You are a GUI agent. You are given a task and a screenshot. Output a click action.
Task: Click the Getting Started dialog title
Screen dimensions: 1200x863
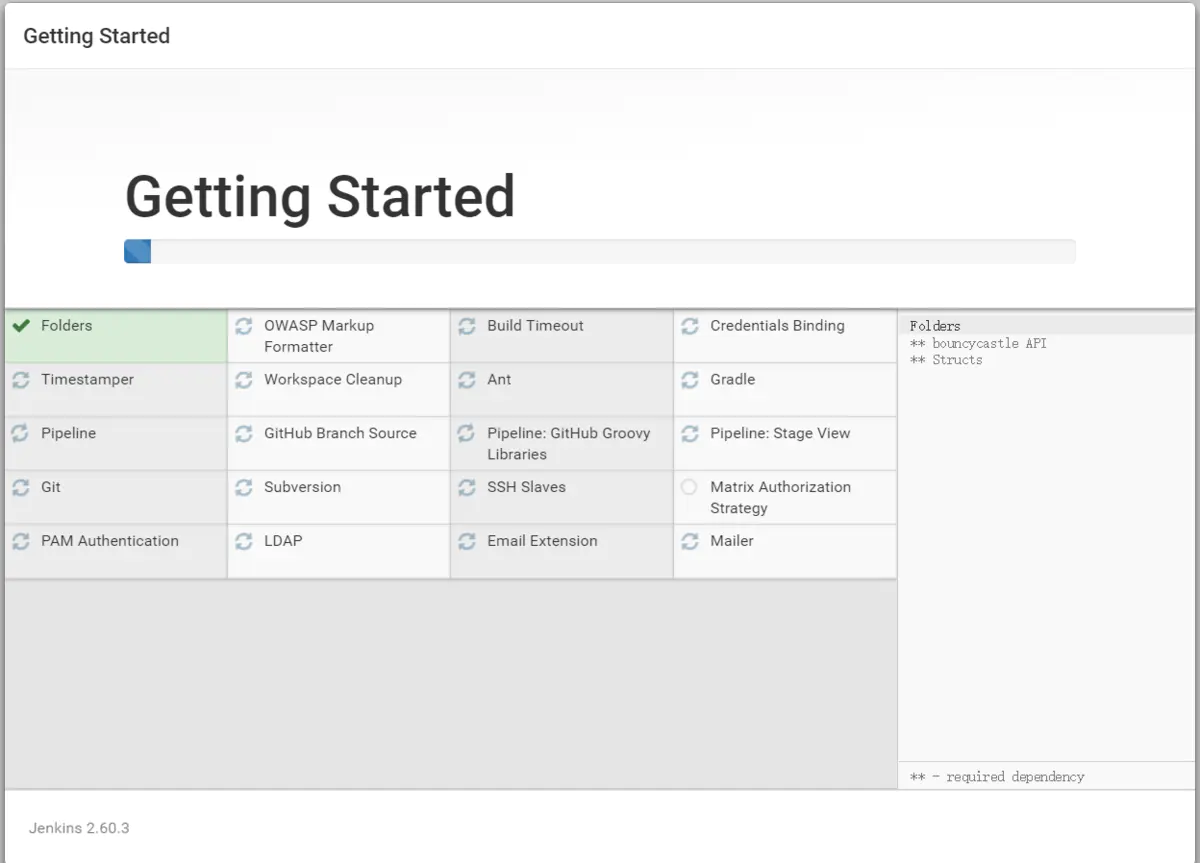(97, 36)
